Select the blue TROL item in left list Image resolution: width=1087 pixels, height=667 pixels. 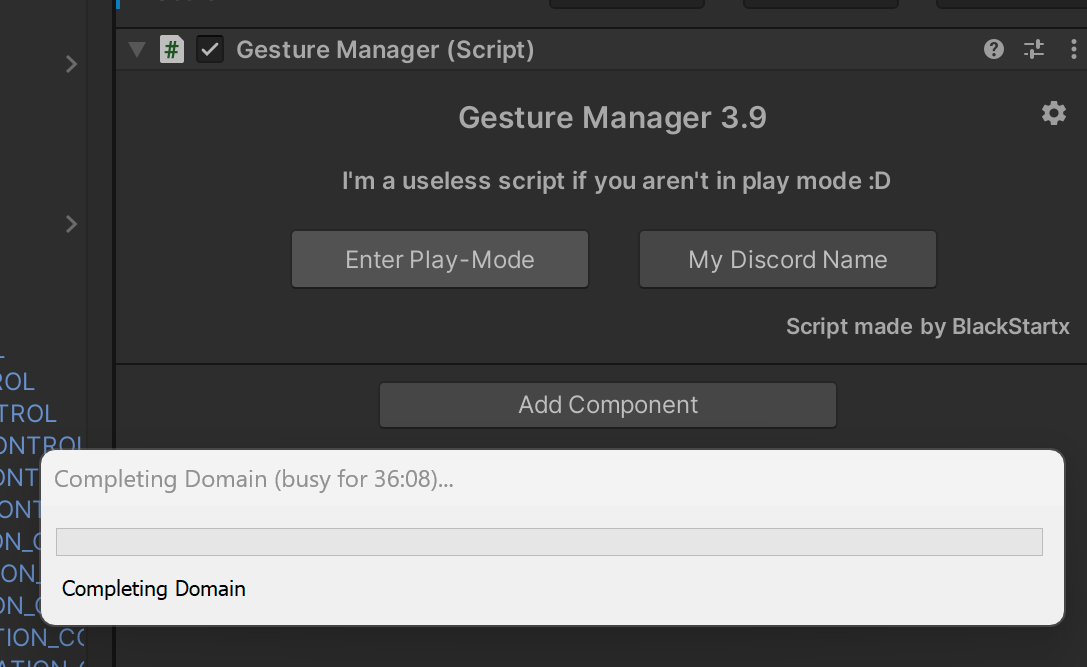click(28, 413)
